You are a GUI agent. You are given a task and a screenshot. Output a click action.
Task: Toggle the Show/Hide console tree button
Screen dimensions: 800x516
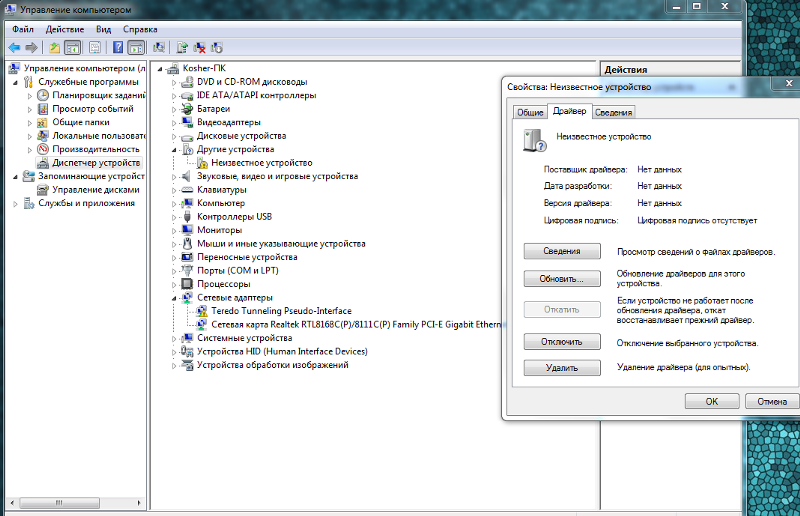(73, 48)
